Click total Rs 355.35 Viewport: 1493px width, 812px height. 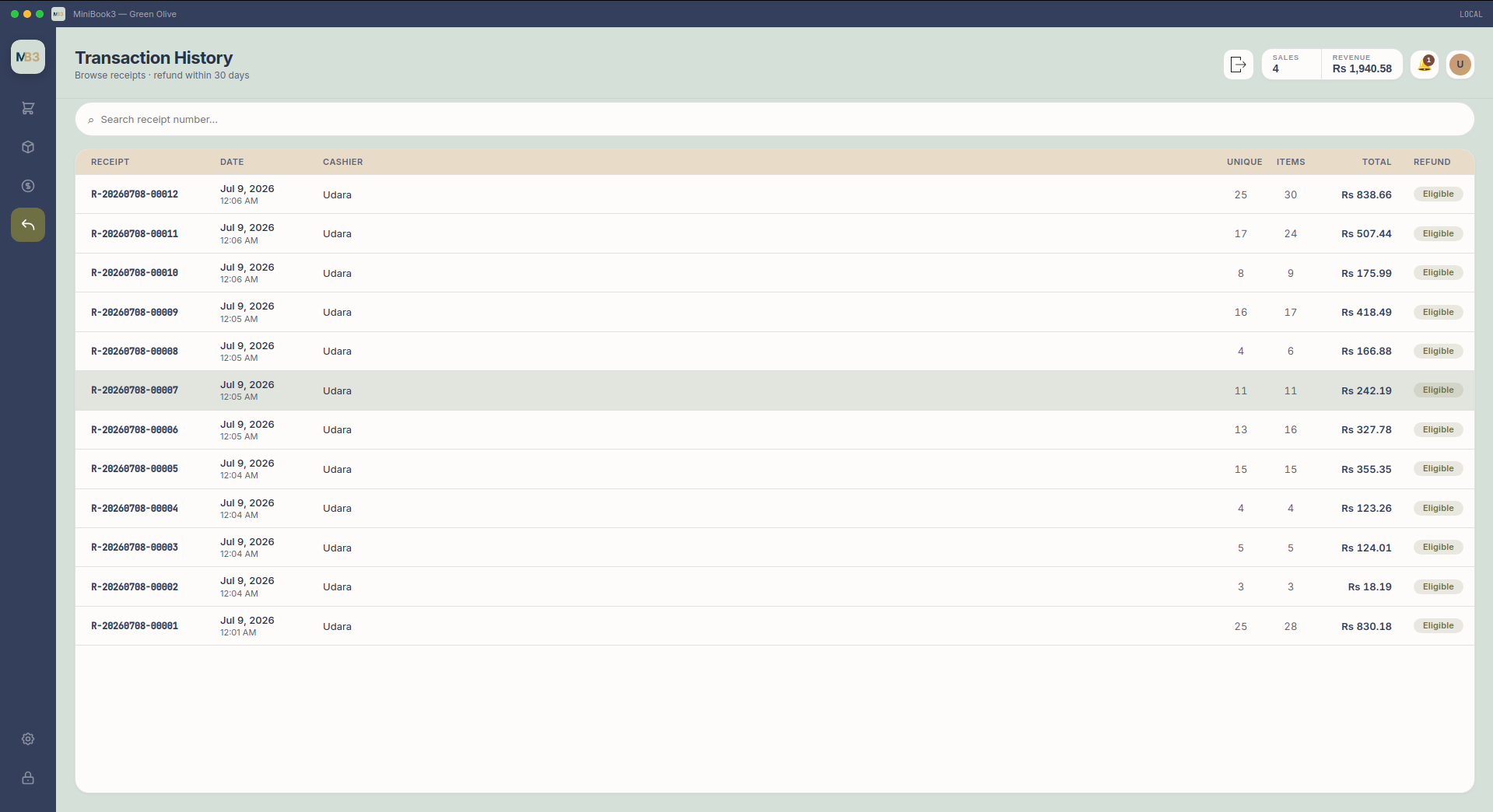coord(1366,469)
